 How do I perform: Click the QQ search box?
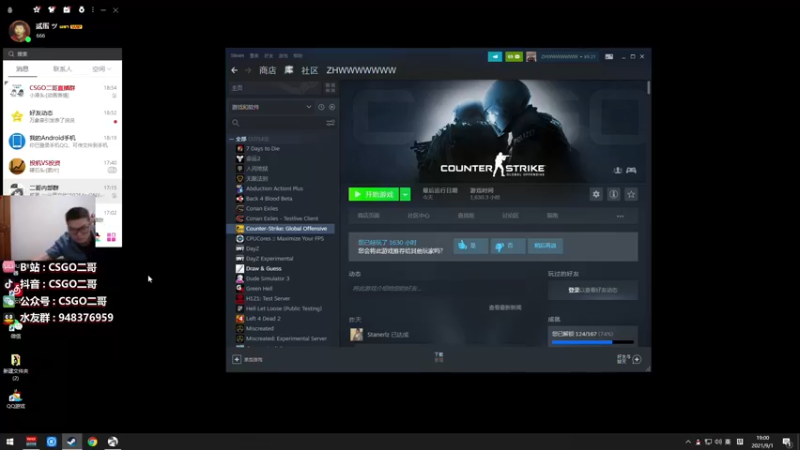(62, 54)
